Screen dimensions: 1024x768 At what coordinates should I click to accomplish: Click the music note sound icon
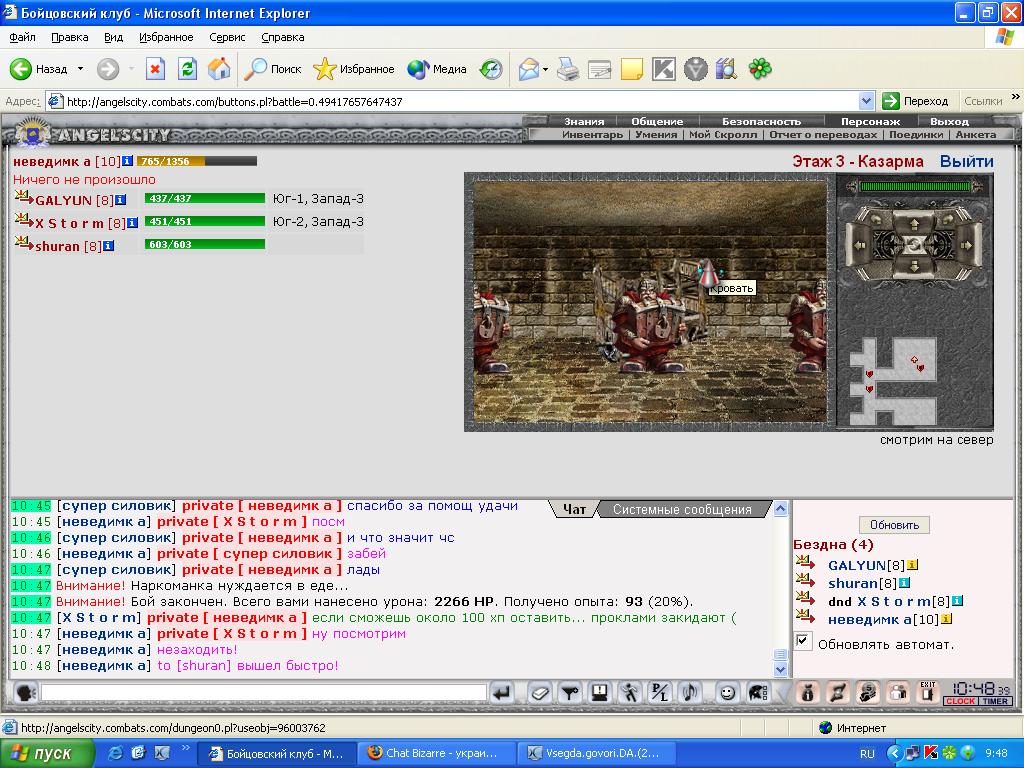pyautogui.click(x=690, y=693)
